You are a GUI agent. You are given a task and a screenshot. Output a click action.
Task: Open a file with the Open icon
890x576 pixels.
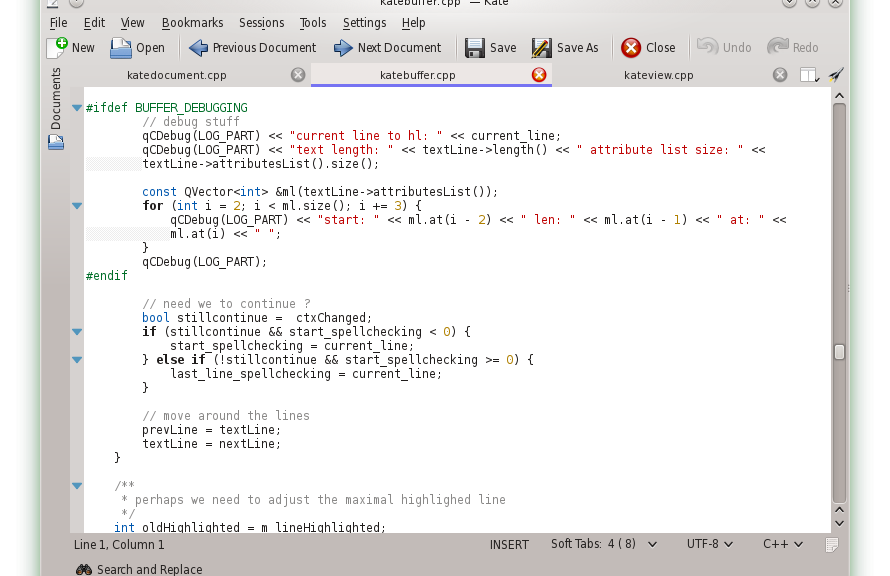pos(121,47)
